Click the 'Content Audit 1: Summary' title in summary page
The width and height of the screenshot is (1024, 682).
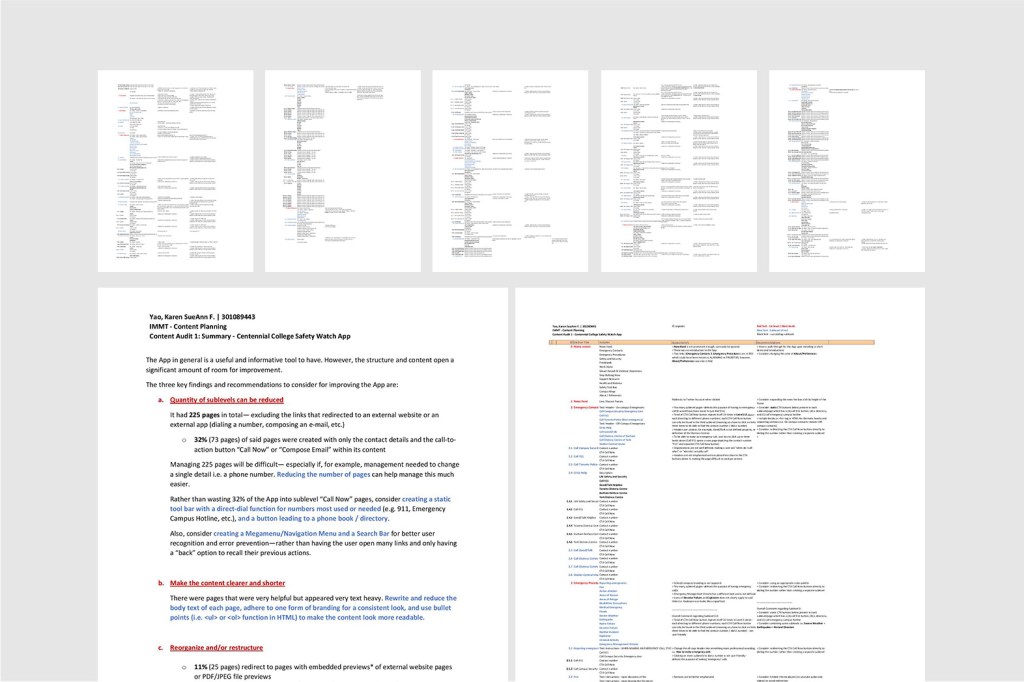264,335
